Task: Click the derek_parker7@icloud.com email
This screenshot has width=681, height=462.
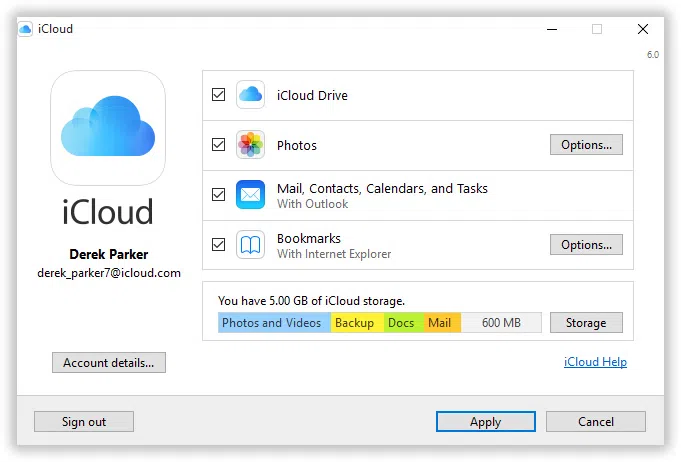Action: 109,273
